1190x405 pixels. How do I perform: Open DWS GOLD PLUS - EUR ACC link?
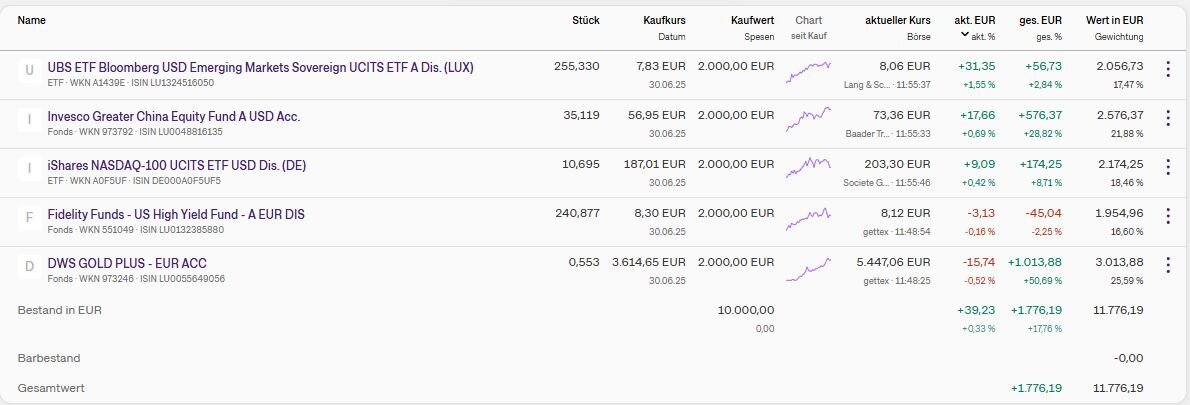tap(127, 263)
